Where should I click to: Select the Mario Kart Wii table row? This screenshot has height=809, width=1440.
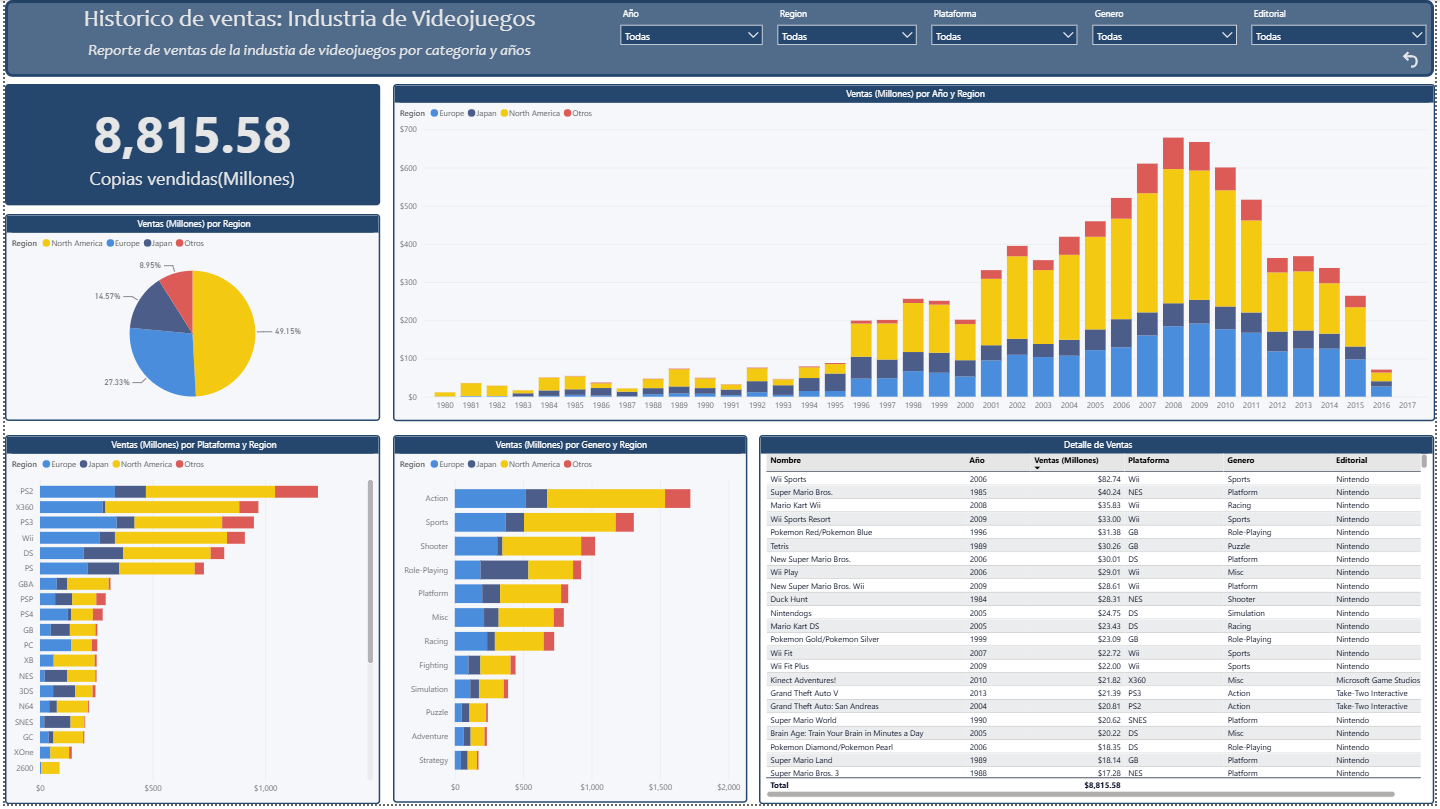1094,505
